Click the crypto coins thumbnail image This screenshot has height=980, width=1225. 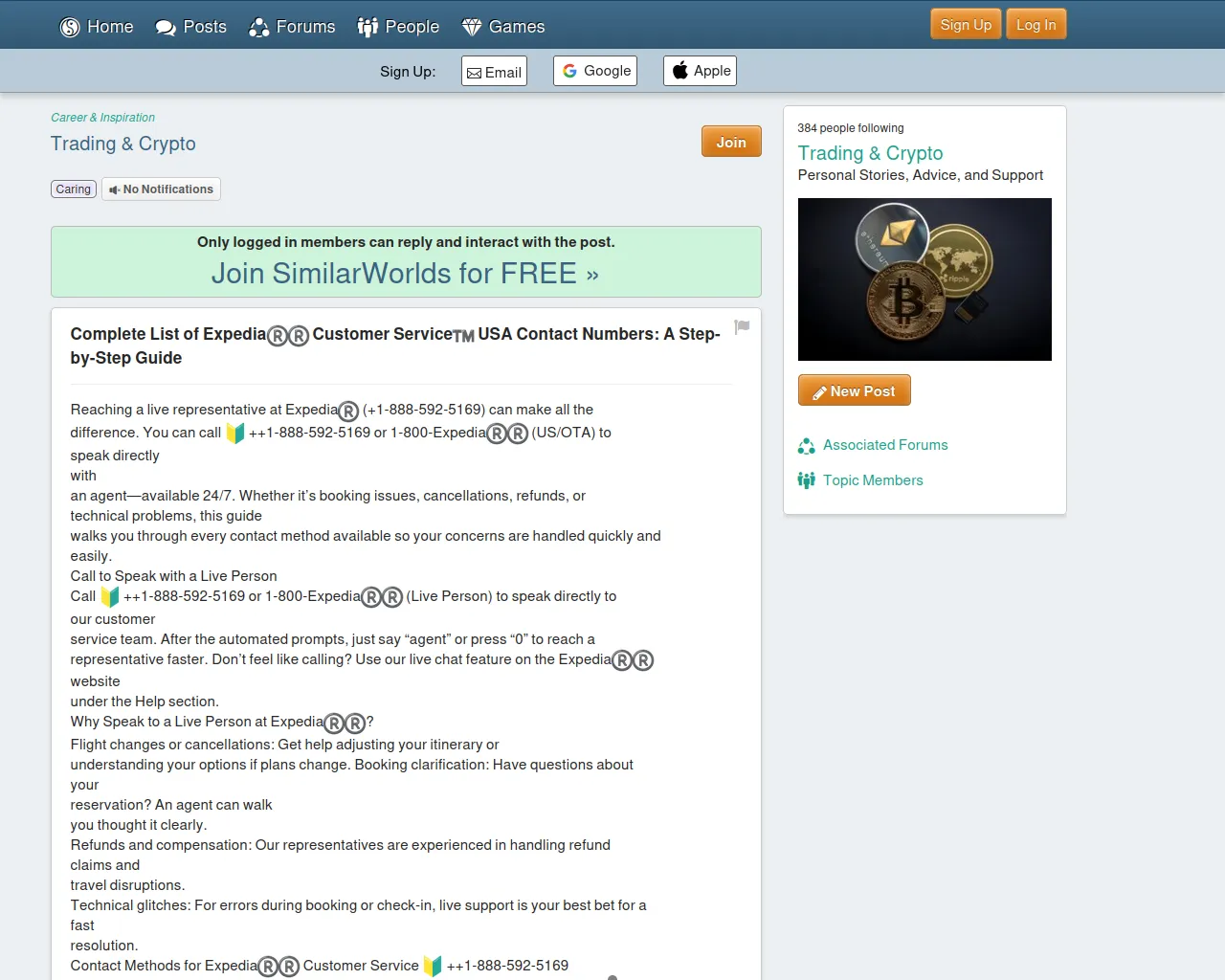tap(924, 279)
